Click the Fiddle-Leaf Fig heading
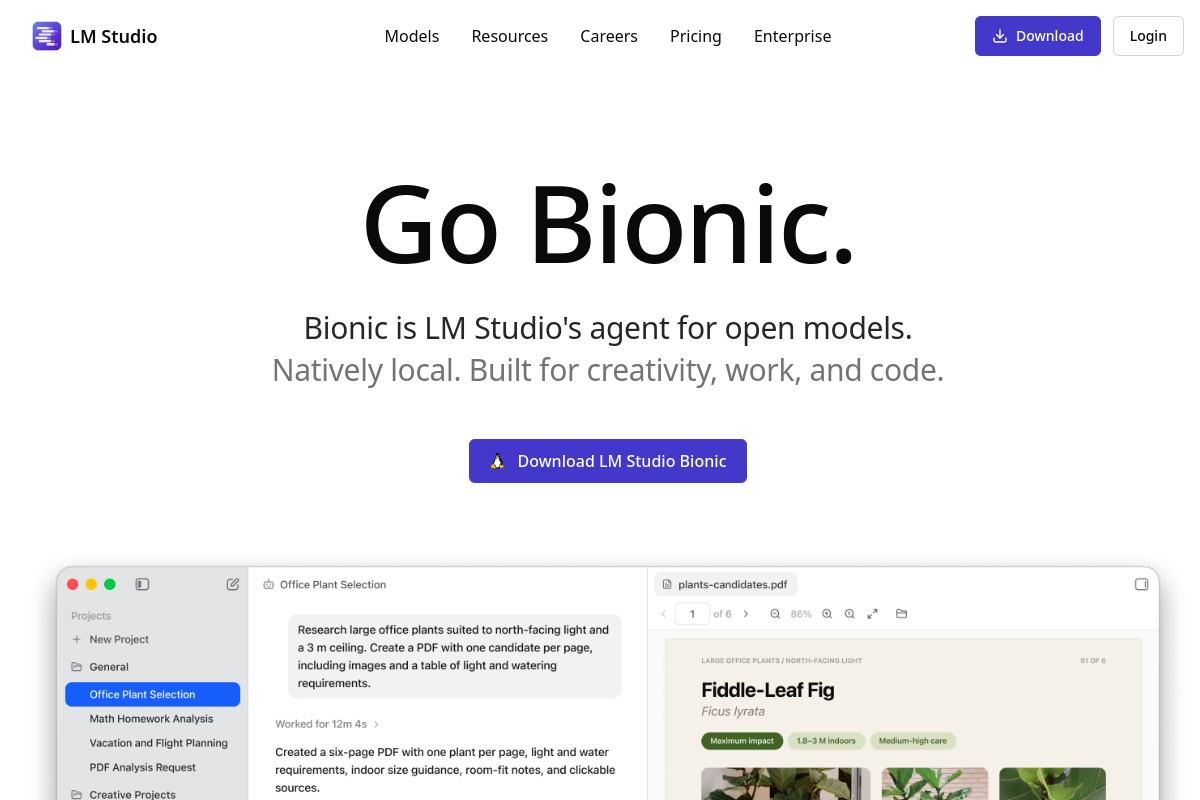 [768, 690]
